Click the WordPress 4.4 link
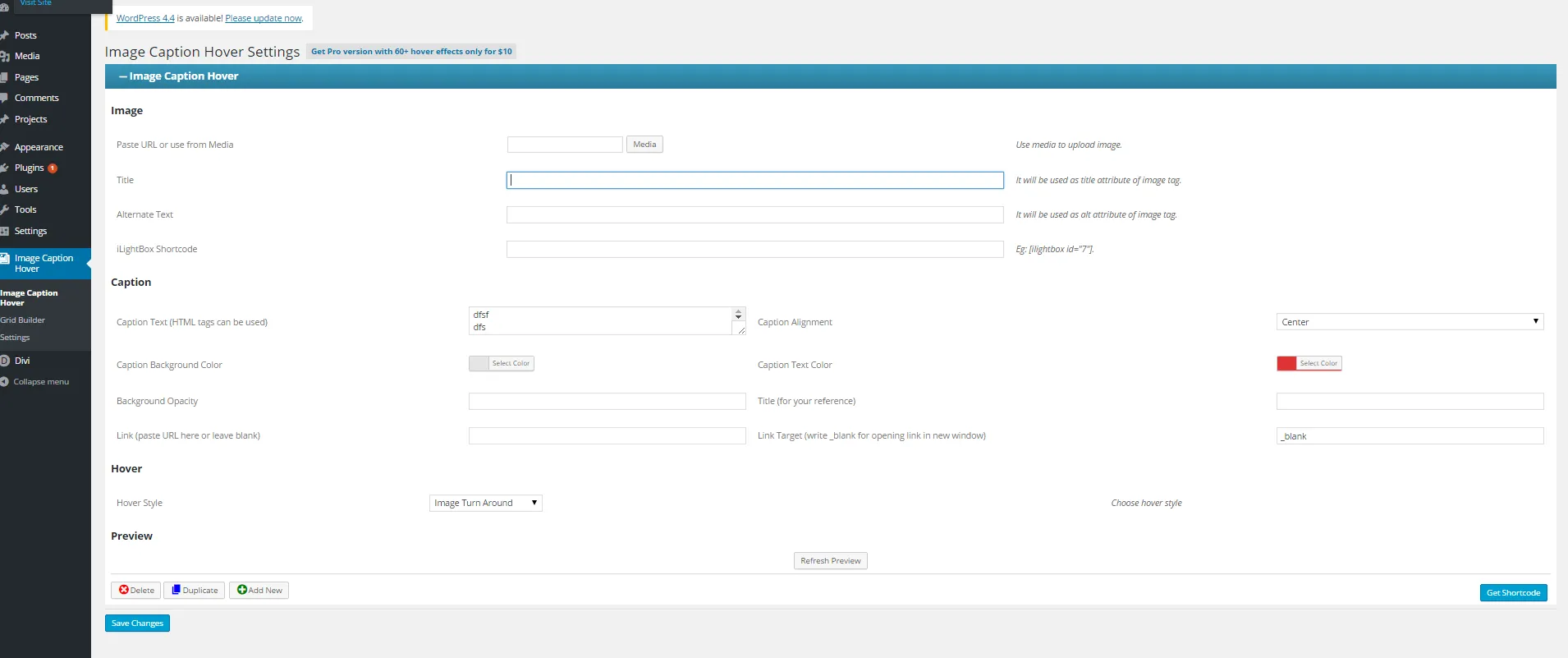The height and width of the screenshot is (658, 1568). (x=145, y=18)
